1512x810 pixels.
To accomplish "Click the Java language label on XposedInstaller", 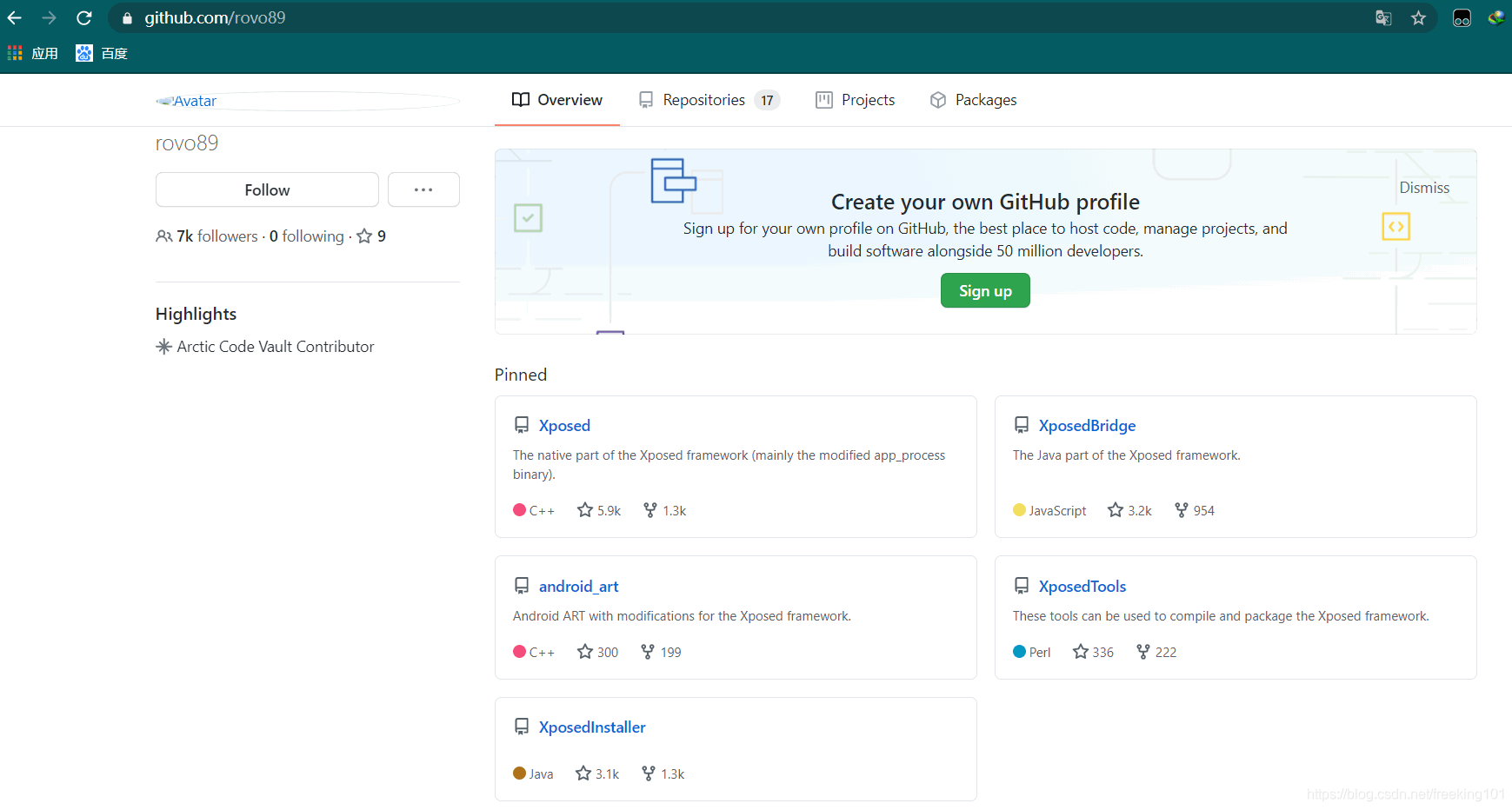I will point(541,773).
